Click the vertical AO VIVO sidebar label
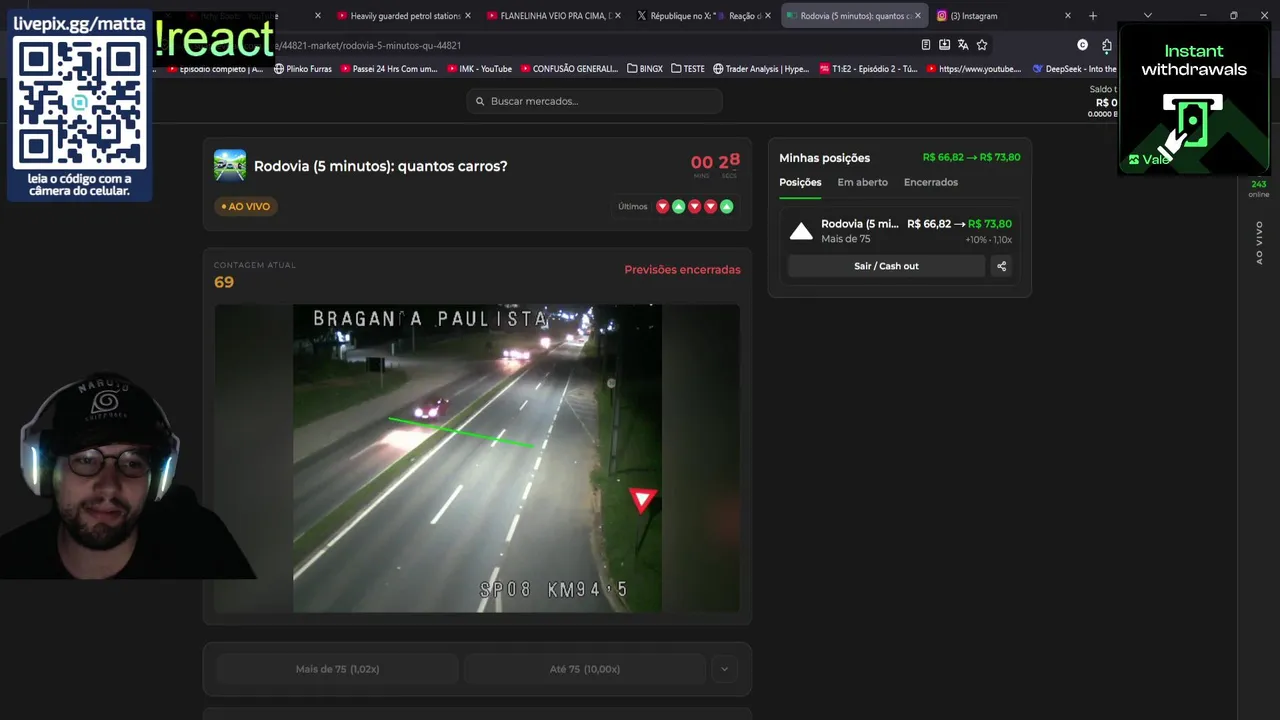 1259,243
